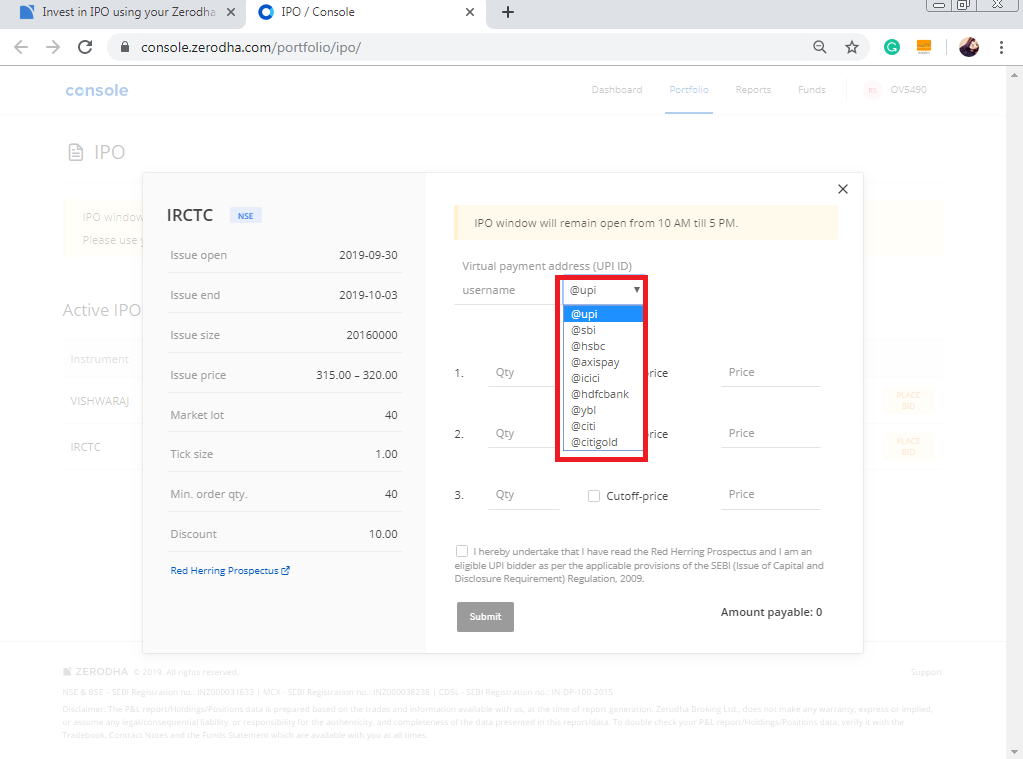Close the Invest in IPO tab
Viewport: 1023px width, 759px height.
point(231,12)
